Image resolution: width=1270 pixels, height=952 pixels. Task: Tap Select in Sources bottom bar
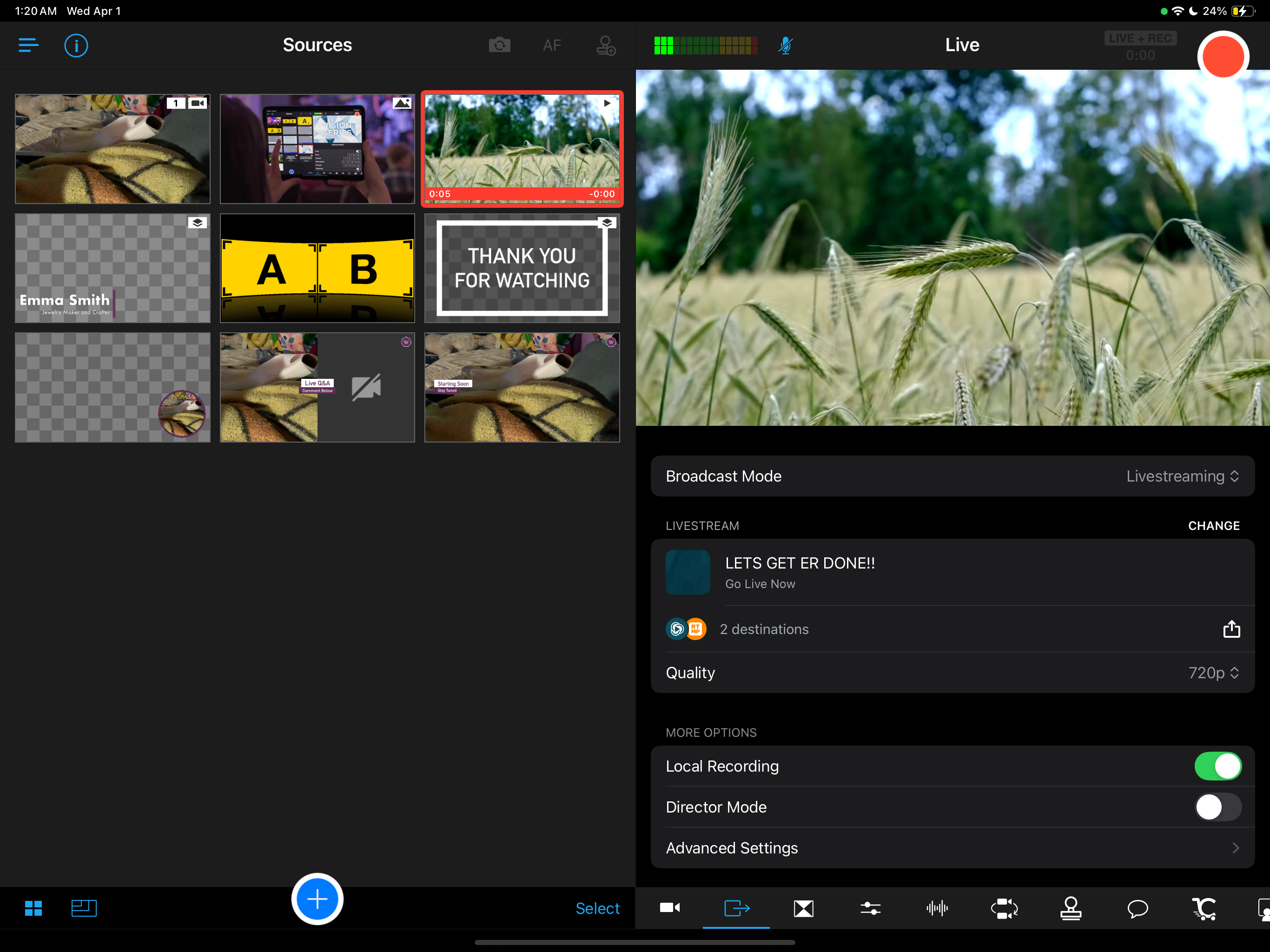(x=597, y=908)
